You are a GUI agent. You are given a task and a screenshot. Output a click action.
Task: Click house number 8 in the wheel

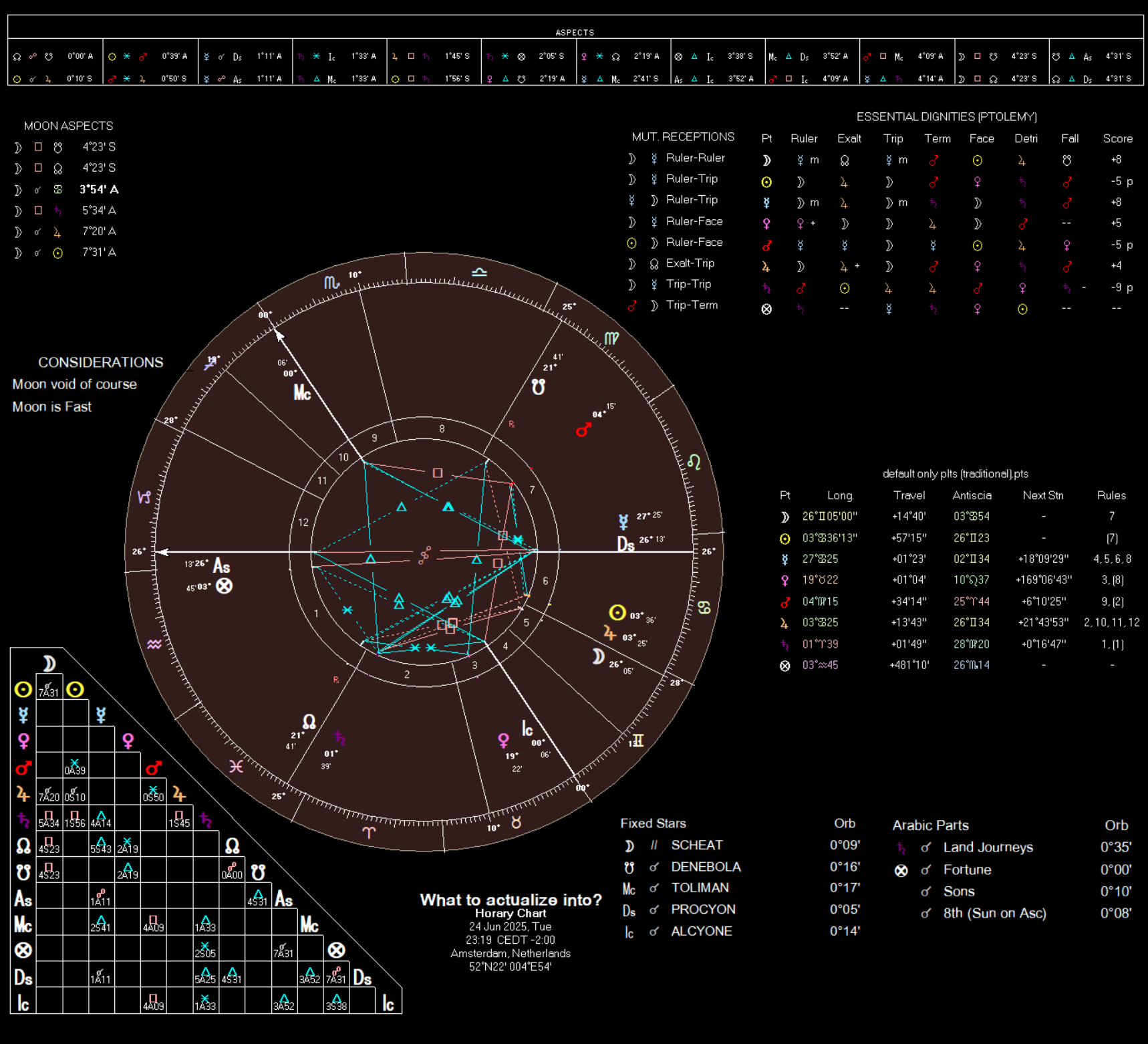click(x=442, y=429)
